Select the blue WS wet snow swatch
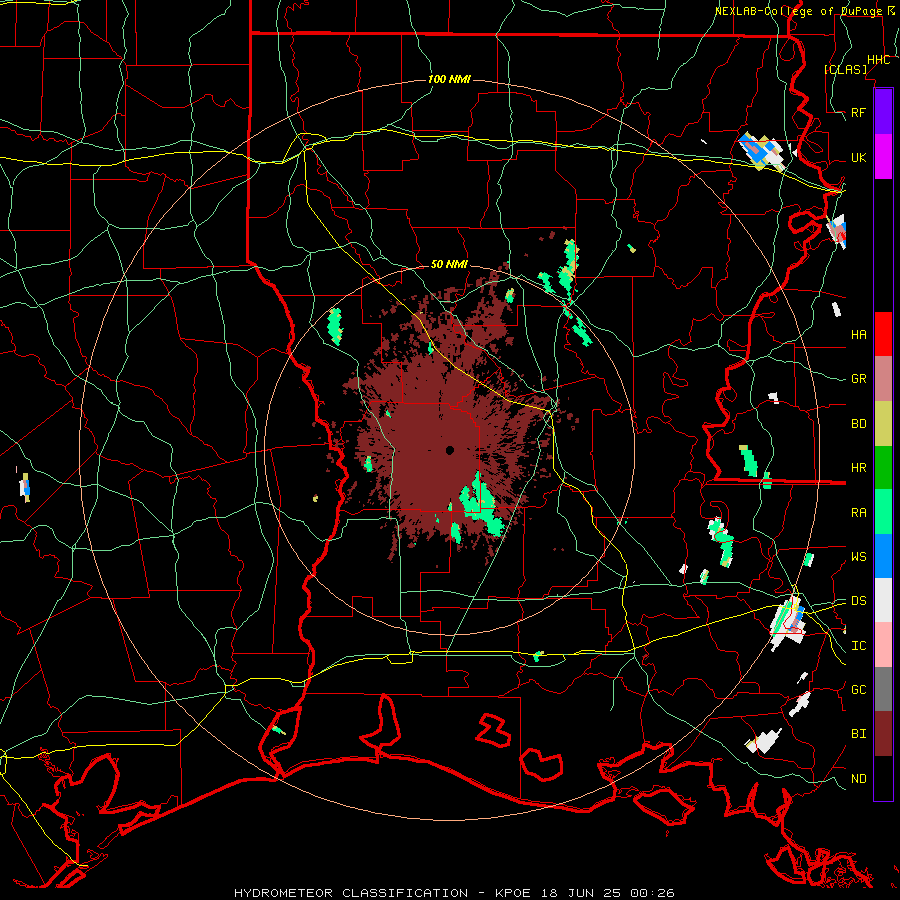Viewport: 900px width, 900px height. [883, 556]
